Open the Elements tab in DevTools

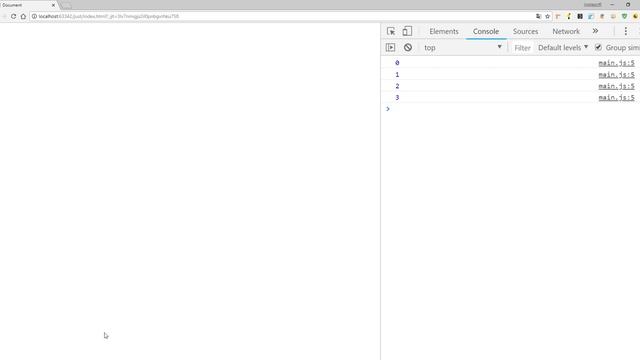[x=444, y=31]
